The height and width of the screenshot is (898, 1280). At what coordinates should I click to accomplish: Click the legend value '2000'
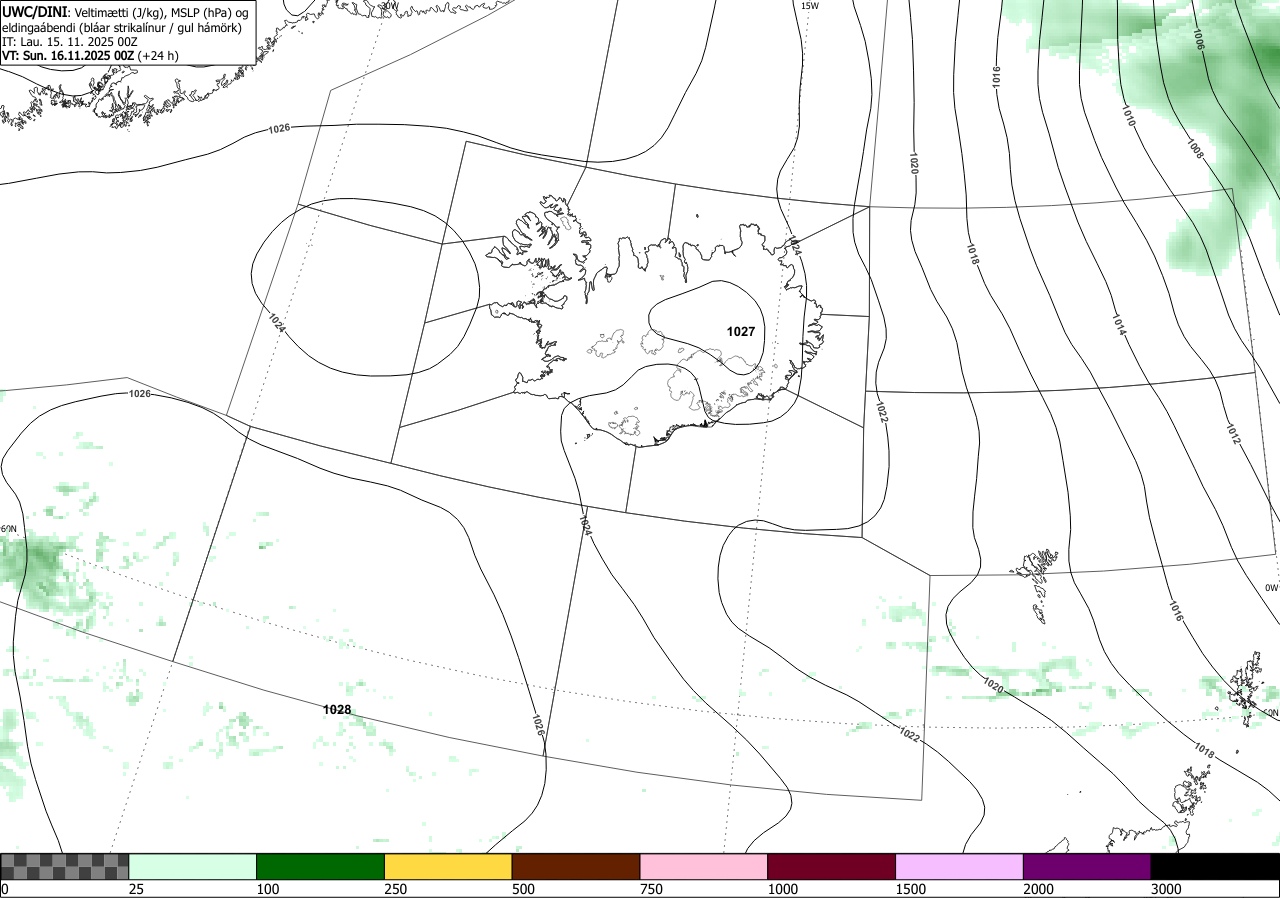[1039, 889]
